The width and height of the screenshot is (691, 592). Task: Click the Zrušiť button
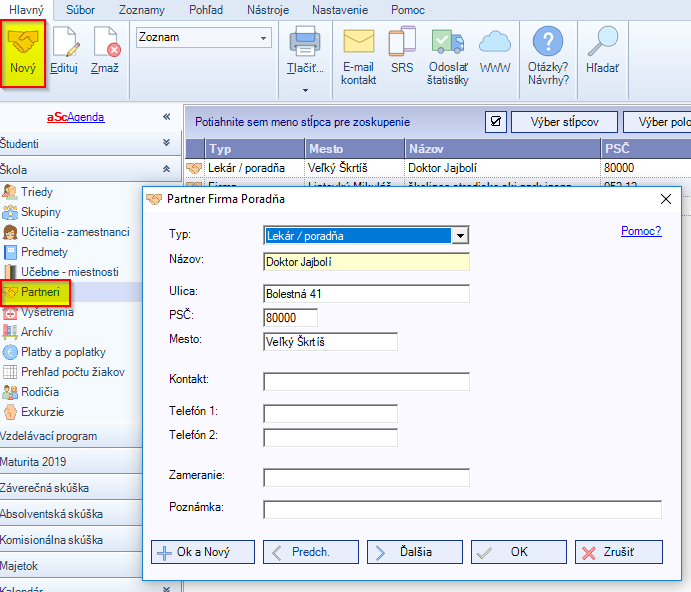[619, 552]
